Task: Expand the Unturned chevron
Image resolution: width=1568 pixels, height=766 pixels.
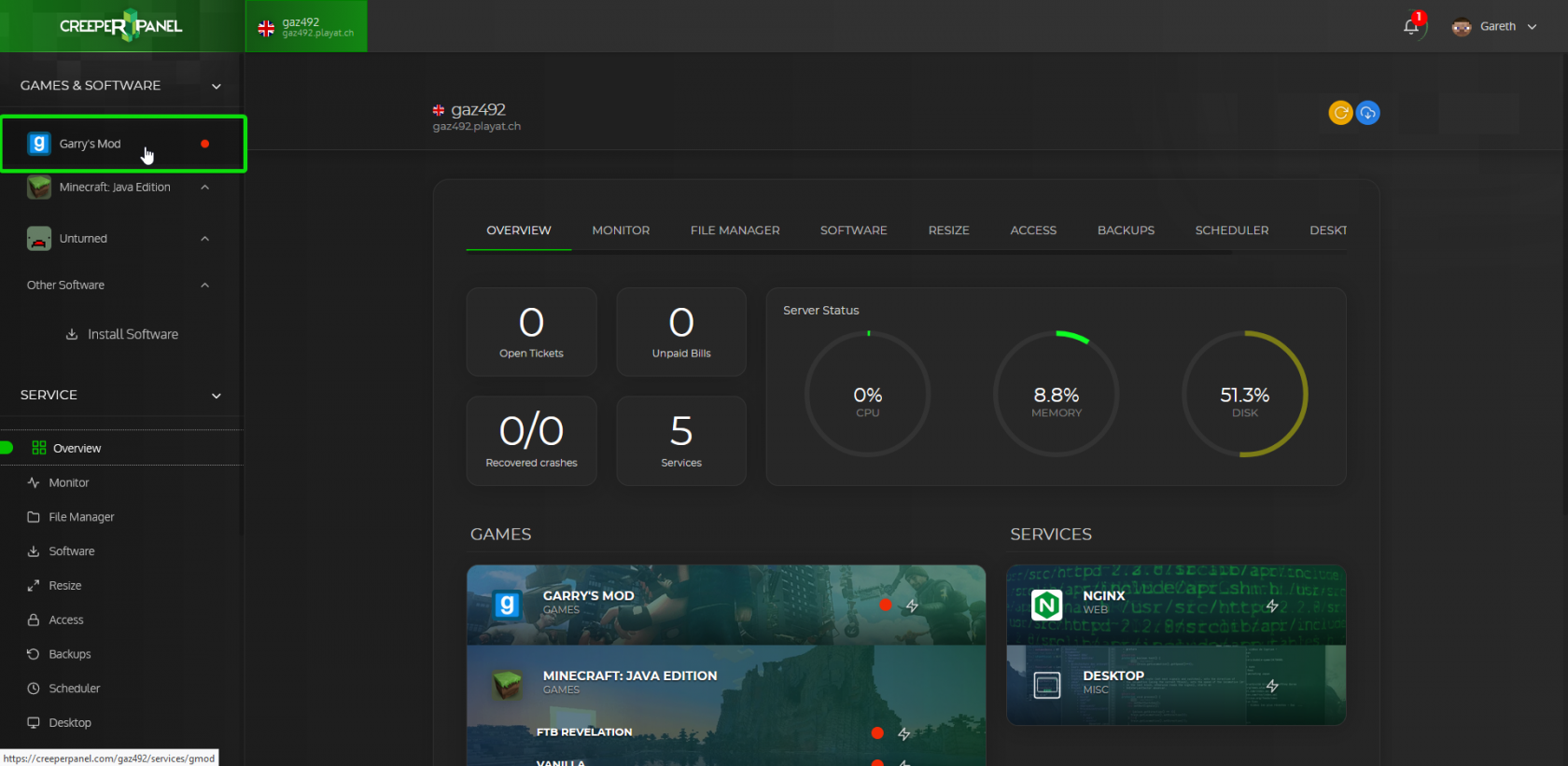Action: pos(205,239)
